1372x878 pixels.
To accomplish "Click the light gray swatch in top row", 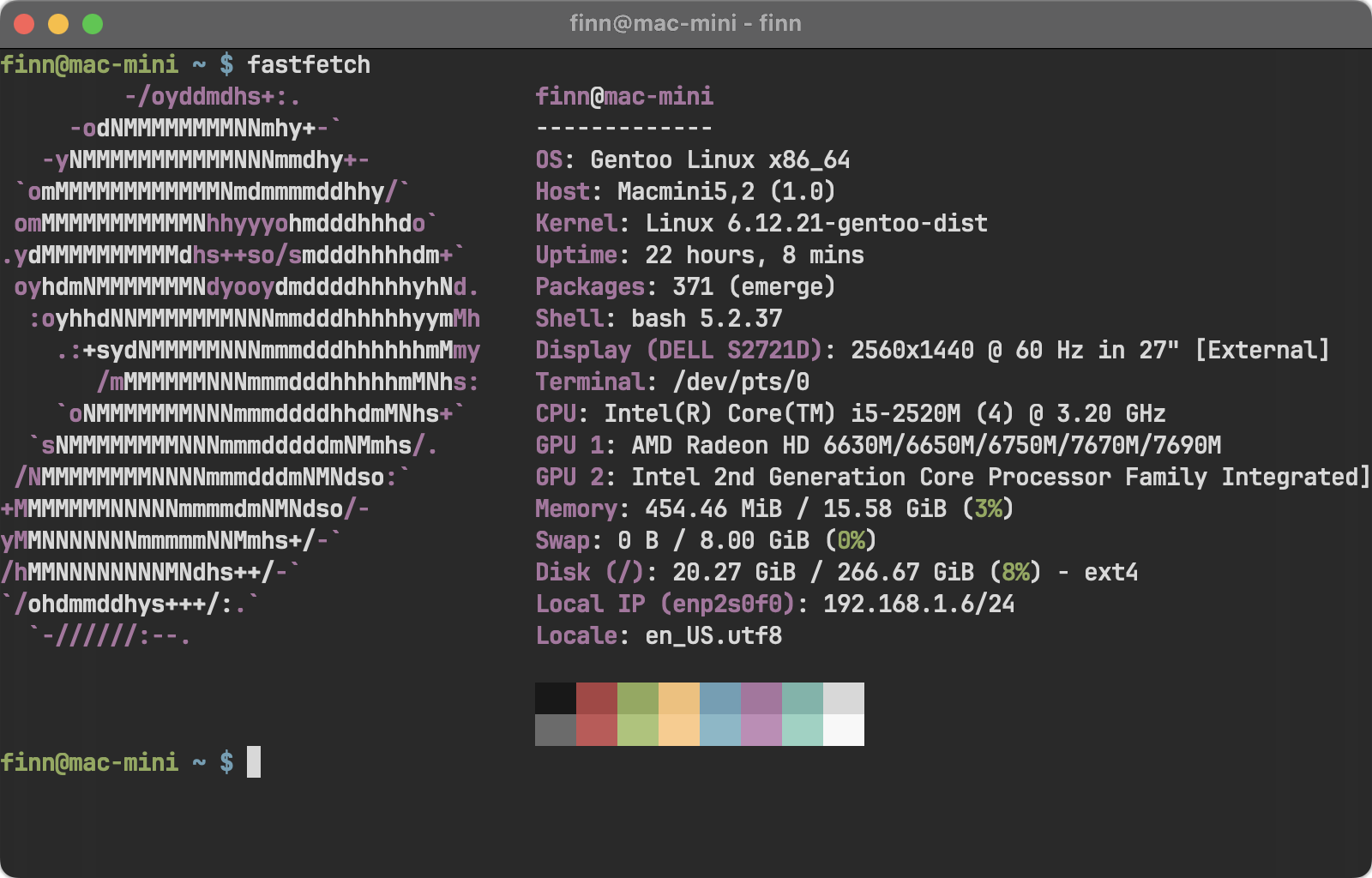I will pyautogui.click(x=844, y=698).
